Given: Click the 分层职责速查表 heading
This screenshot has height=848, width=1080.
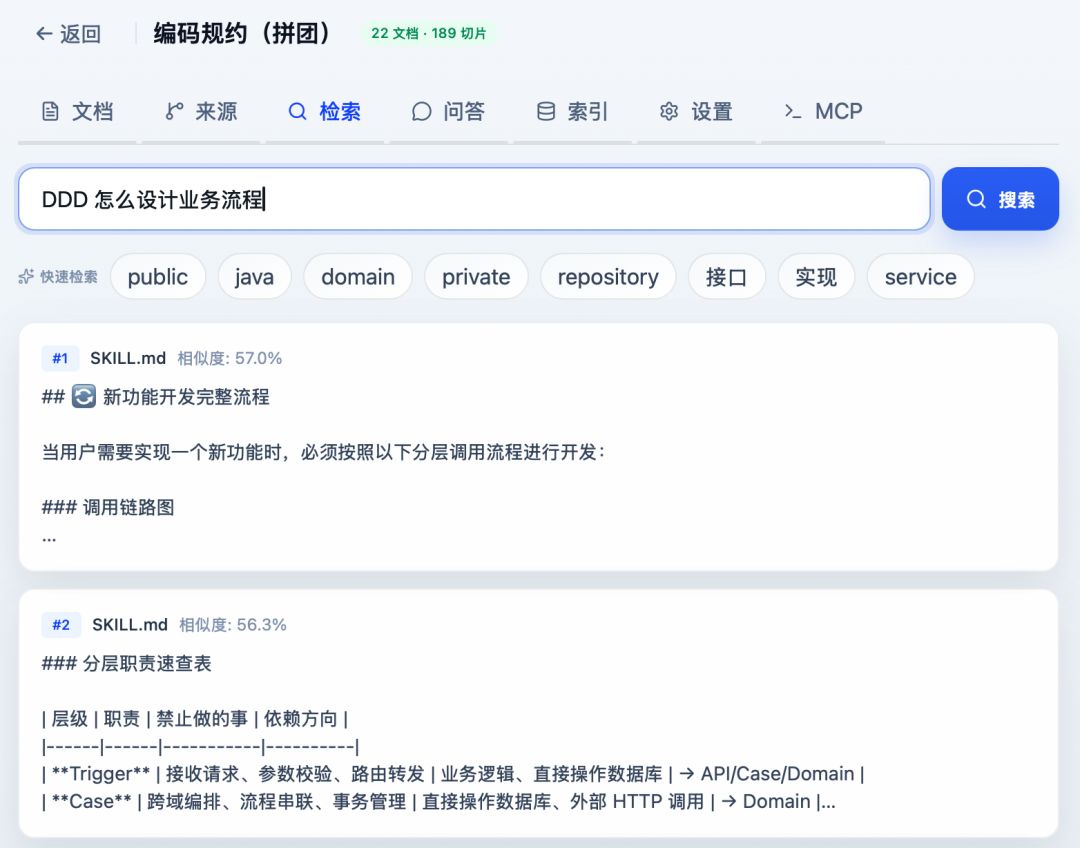Looking at the screenshot, I should [147, 664].
